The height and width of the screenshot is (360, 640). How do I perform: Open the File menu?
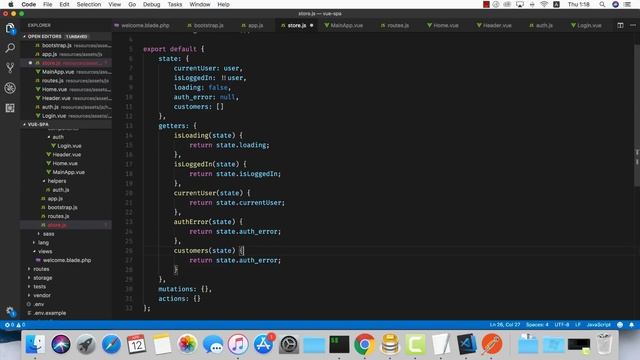point(48,4)
